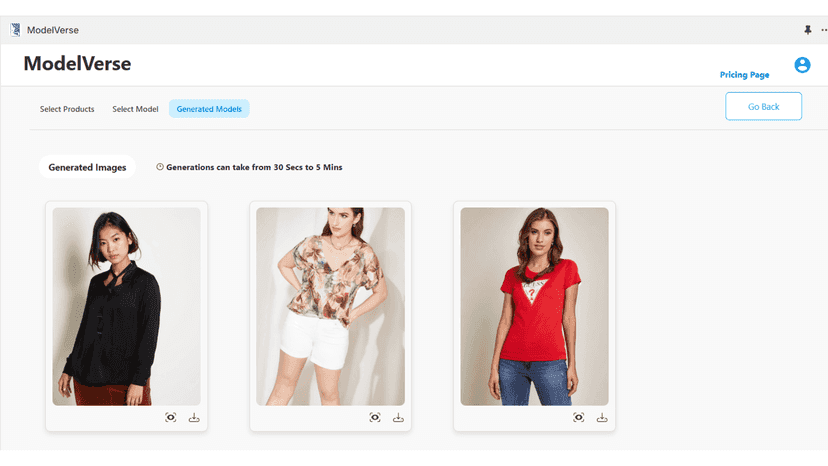Image resolution: width=828 pixels, height=466 pixels.
Task: Open the floral top generated thumbnail
Action: [331, 306]
